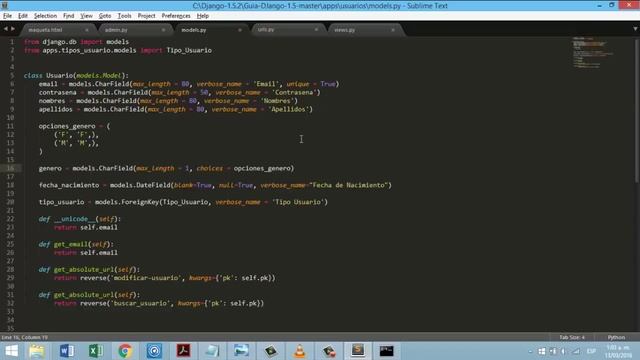Click the network signal tray icon

point(576,351)
